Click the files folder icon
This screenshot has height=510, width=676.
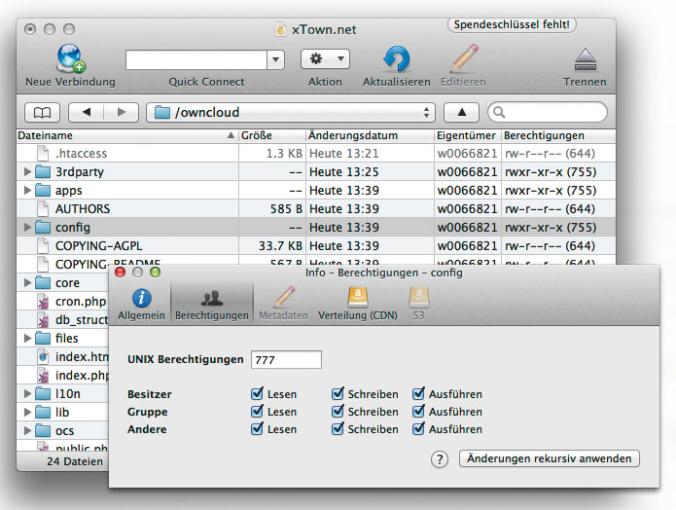(x=43, y=338)
